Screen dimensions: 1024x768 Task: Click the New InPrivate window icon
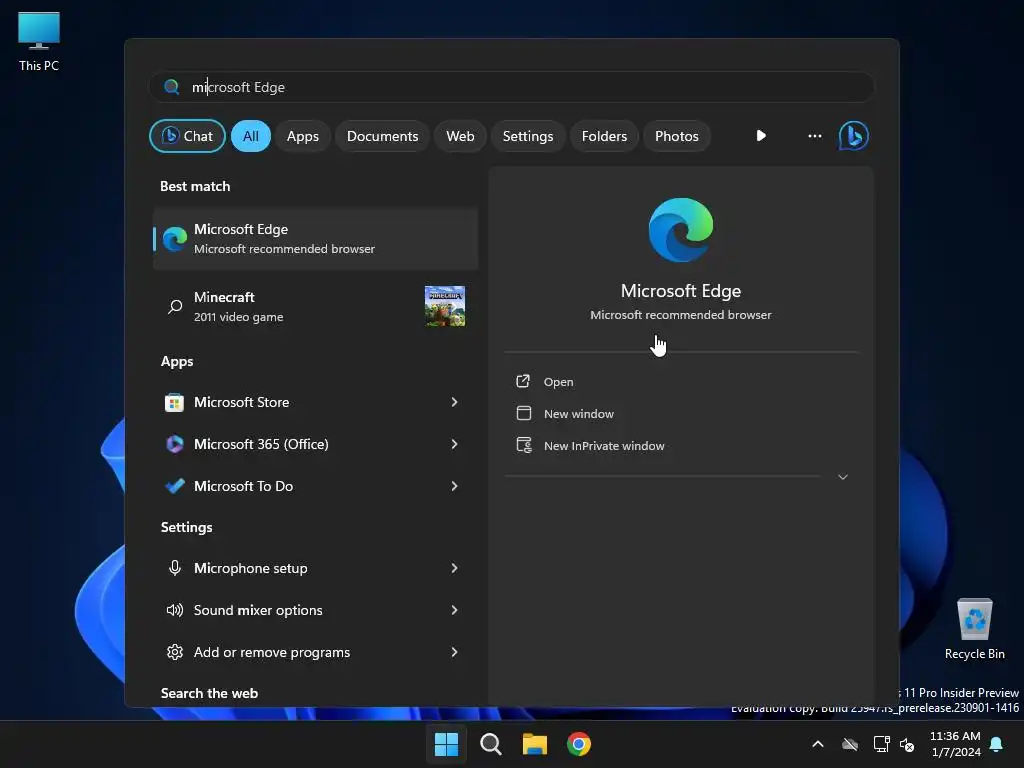(x=524, y=445)
